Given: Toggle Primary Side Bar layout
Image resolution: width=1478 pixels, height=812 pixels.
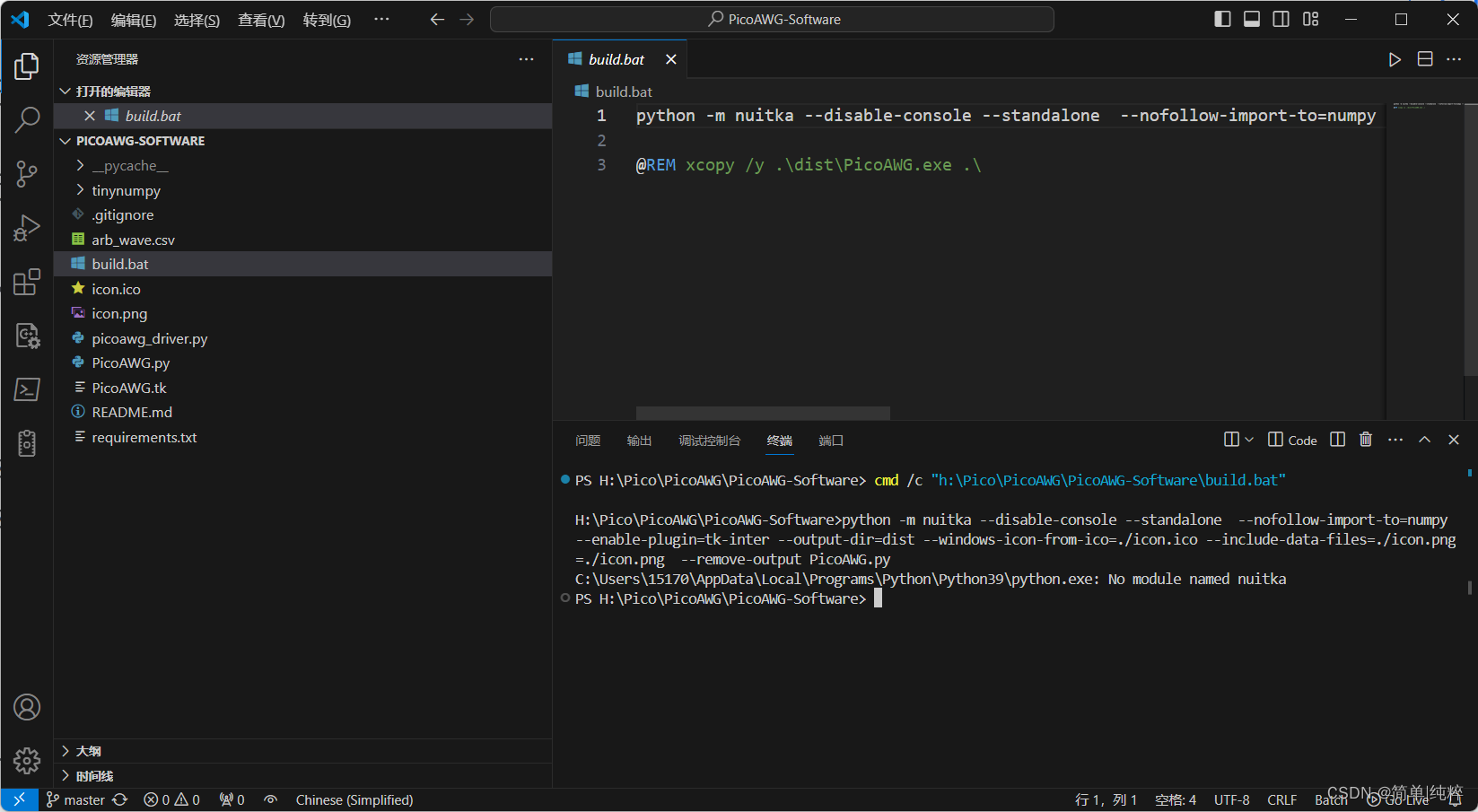Looking at the screenshot, I should tap(1222, 20).
